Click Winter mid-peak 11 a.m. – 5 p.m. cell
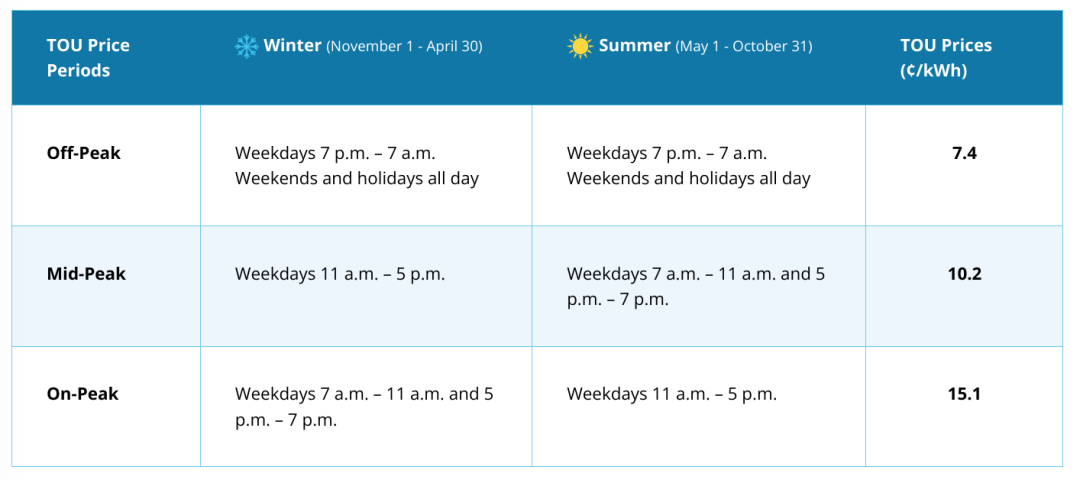The image size is (1080, 480). click(x=340, y=274)
